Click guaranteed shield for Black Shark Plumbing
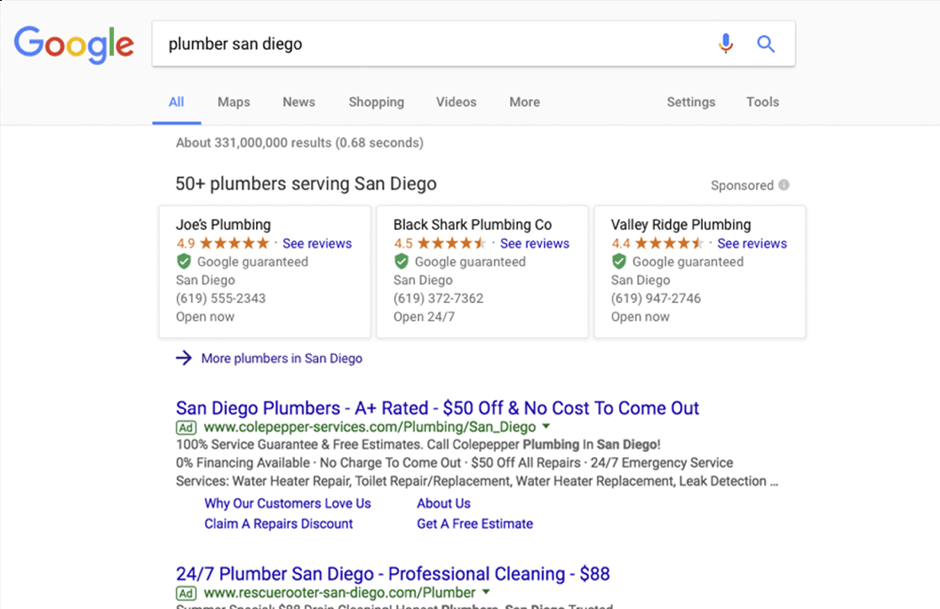Screen dimensions: 940x609 click(x=401, y=261)
